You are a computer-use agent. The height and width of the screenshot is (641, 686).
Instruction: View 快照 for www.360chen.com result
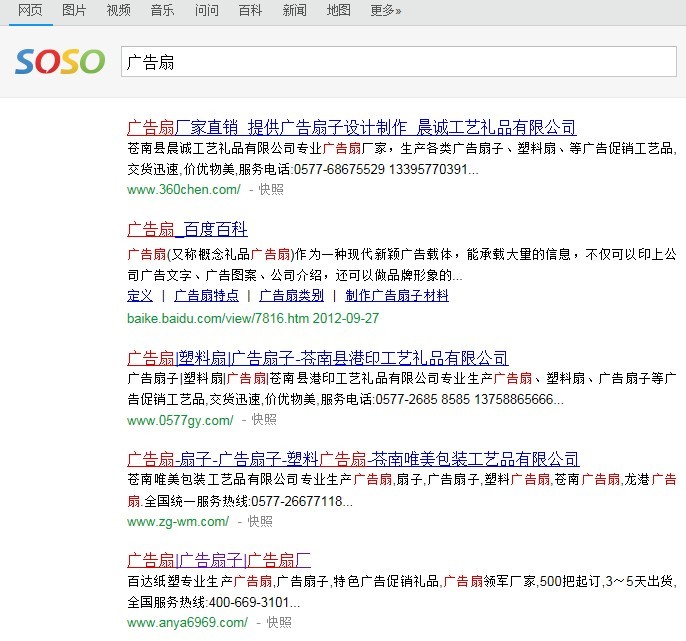tap(271, 189)
